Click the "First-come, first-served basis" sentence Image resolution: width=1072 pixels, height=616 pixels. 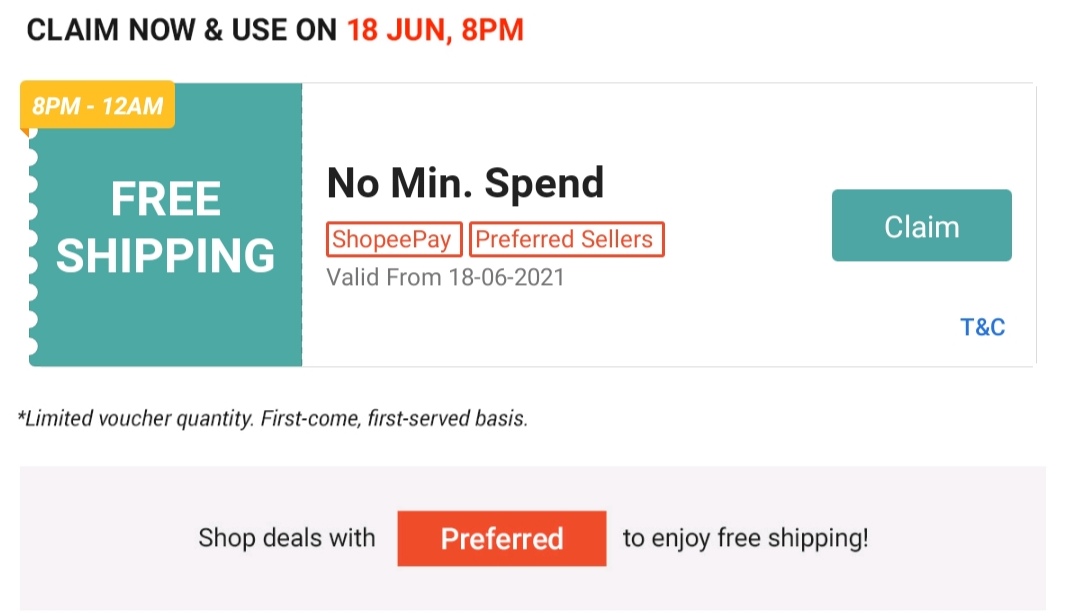tap(394, 419)
